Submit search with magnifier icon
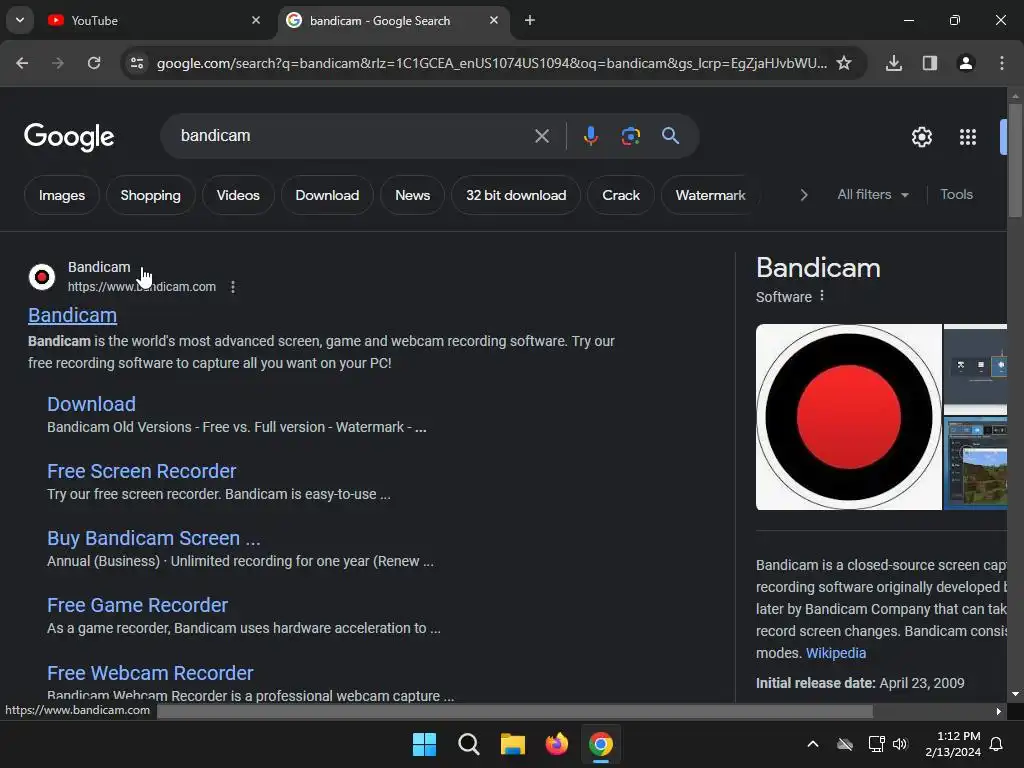 tap(671, 136)
